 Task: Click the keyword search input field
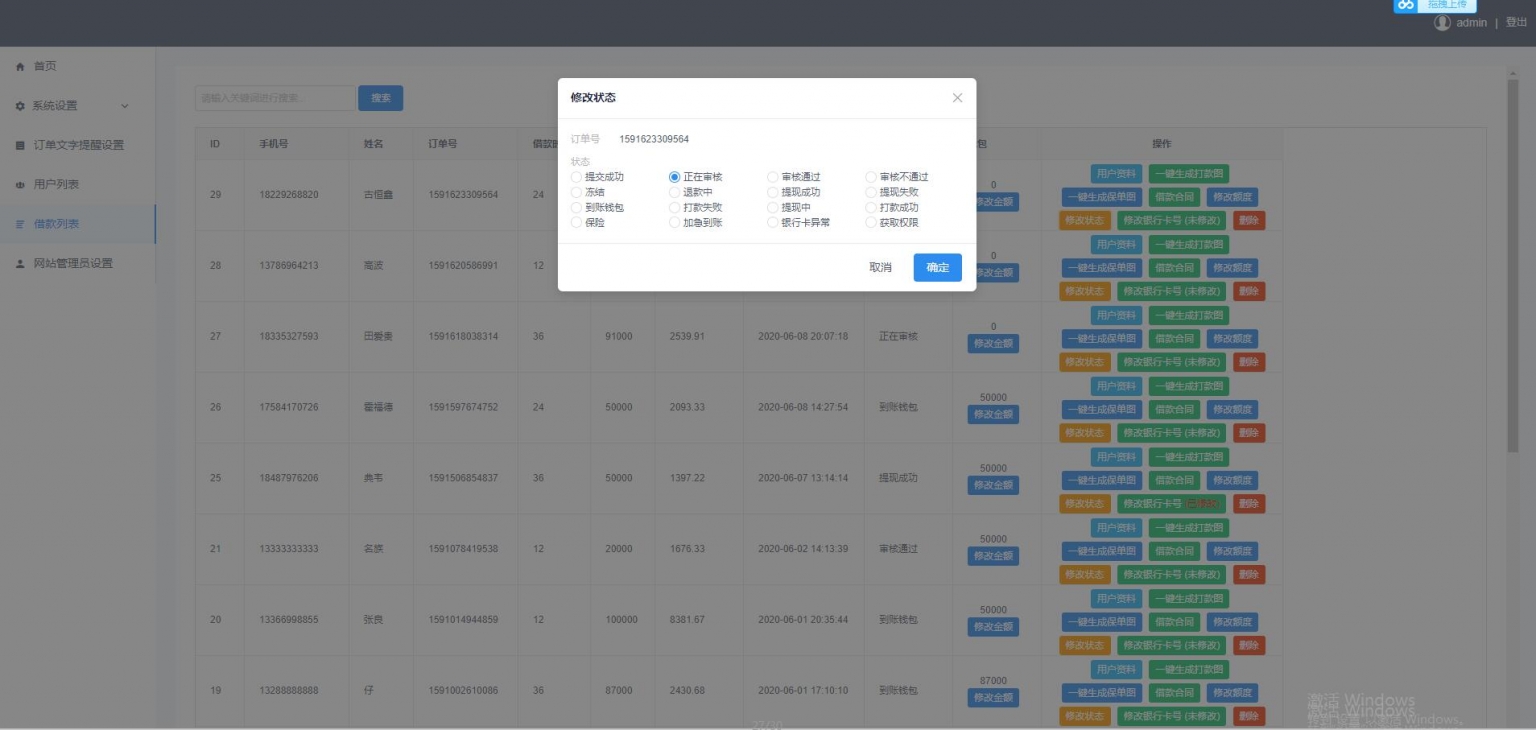[x=275, y=98]
